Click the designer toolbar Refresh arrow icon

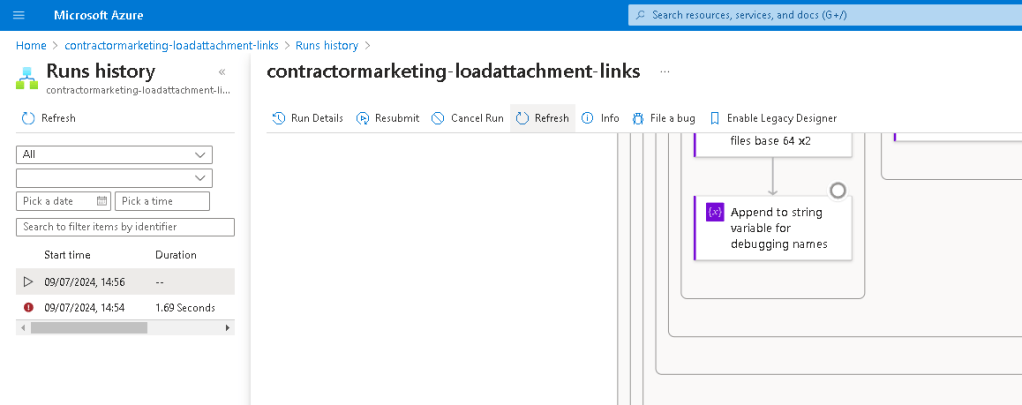pyautogui.click(x=521, y=118)
